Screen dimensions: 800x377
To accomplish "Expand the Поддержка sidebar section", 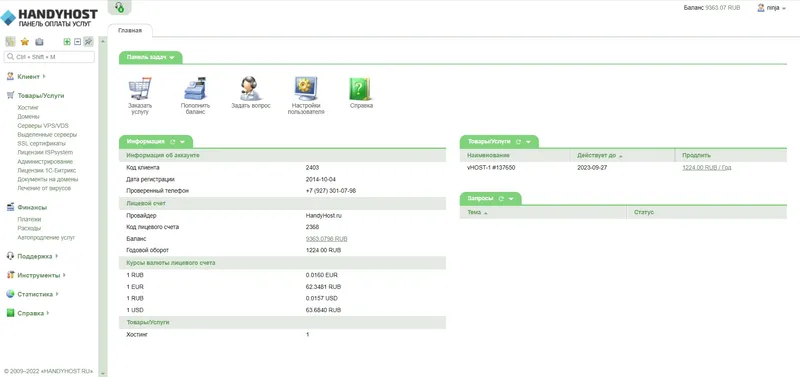I will click(x=35, y=256).
